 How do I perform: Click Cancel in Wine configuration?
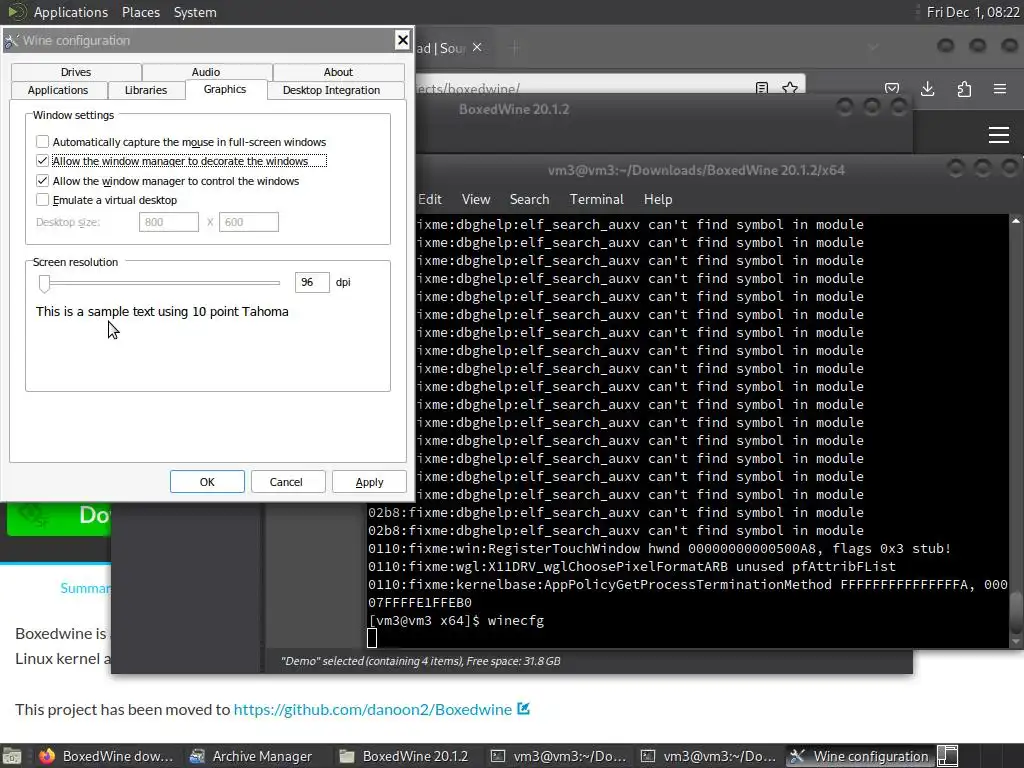click(286, 482)
